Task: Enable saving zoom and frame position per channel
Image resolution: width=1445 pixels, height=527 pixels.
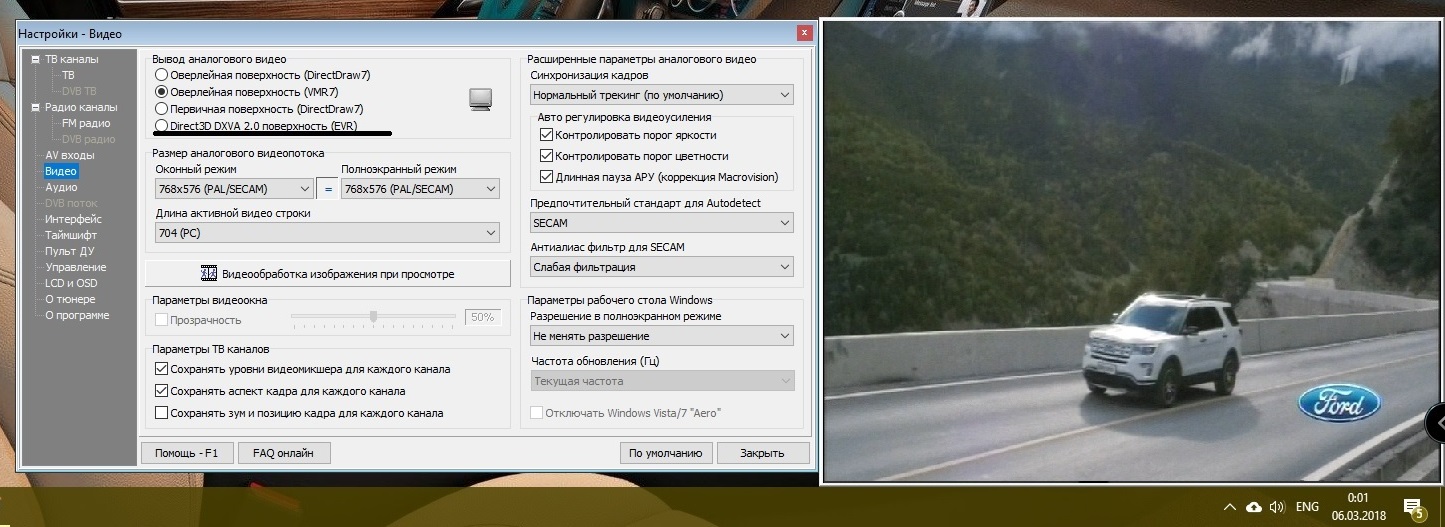Action: point(161,413)
